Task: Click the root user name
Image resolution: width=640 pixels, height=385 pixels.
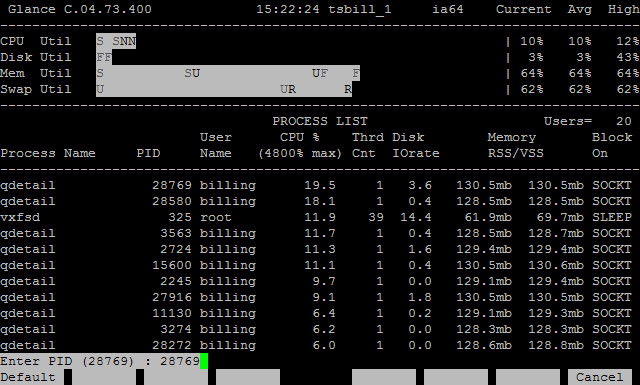Action: tap(216, 217)
